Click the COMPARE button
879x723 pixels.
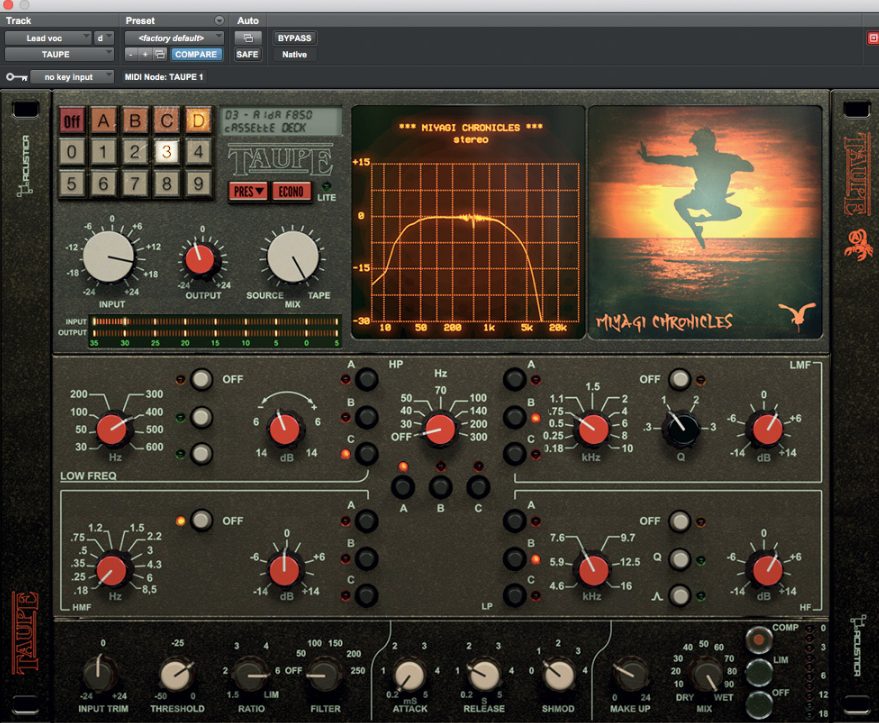(x=195, y=54)
